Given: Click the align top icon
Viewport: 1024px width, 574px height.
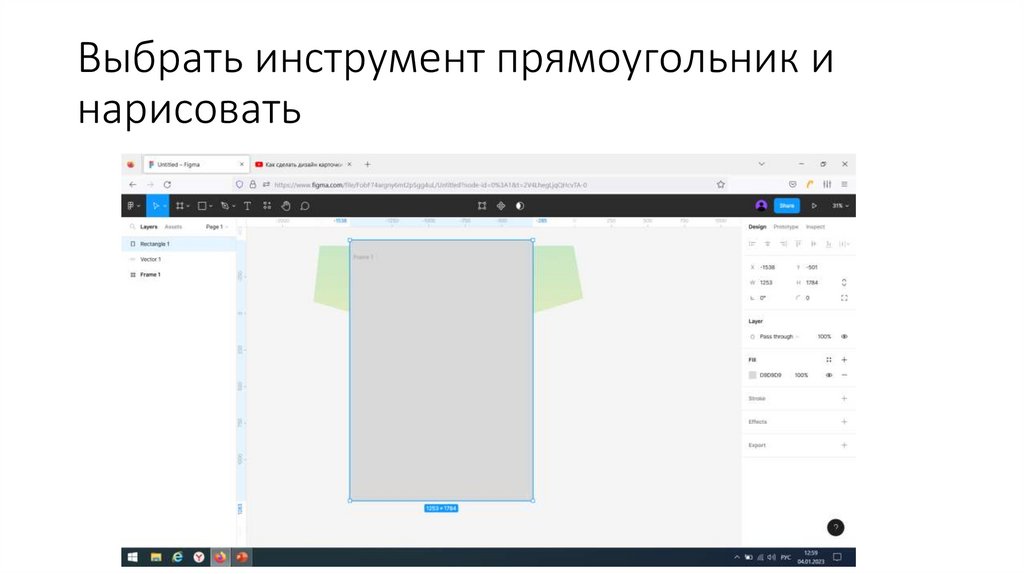Looking at the screenshot, I should (x=798, y=244).
